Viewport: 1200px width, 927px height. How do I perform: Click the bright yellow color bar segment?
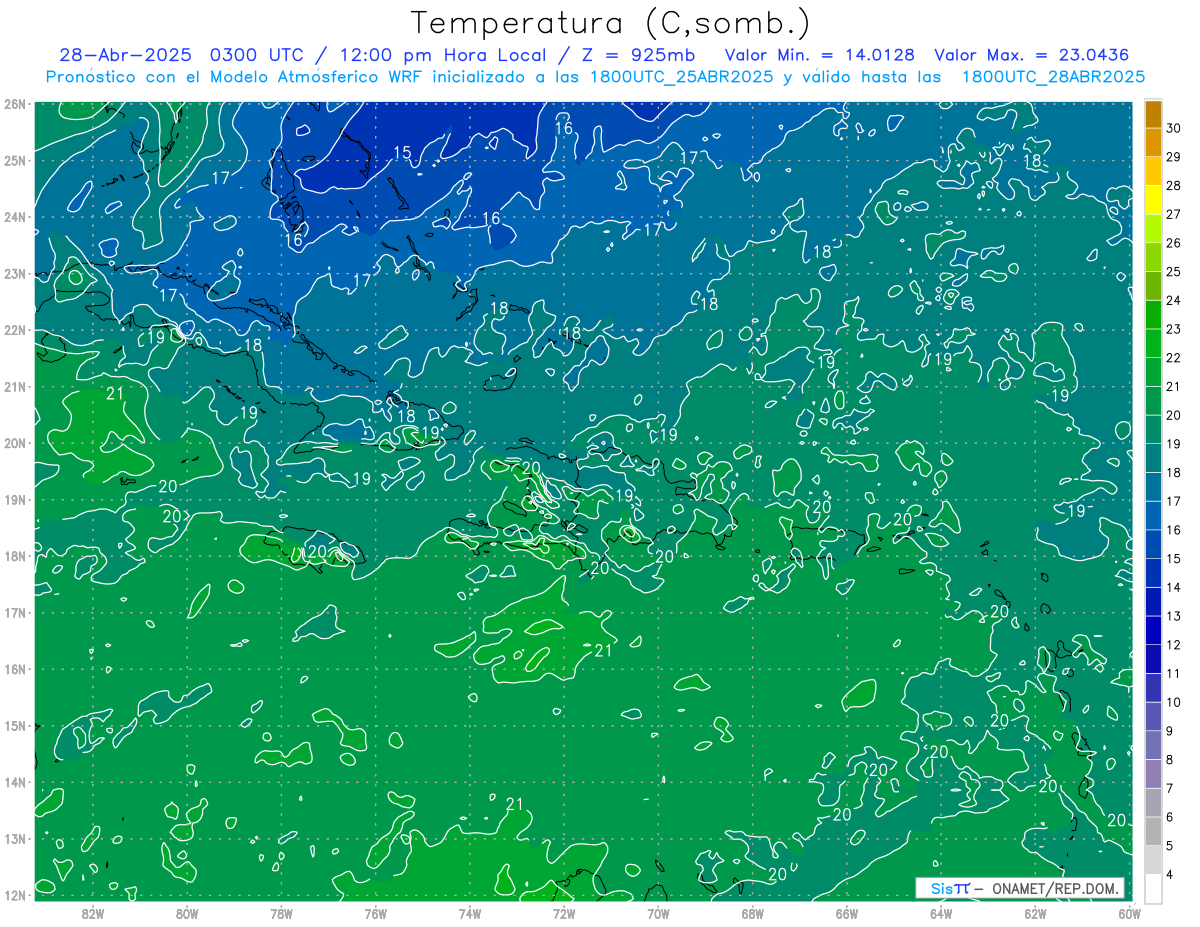1154,200
